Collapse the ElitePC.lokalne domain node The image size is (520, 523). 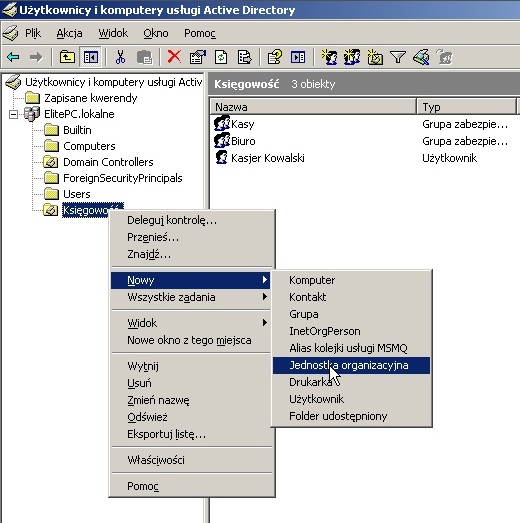(13, 115)
